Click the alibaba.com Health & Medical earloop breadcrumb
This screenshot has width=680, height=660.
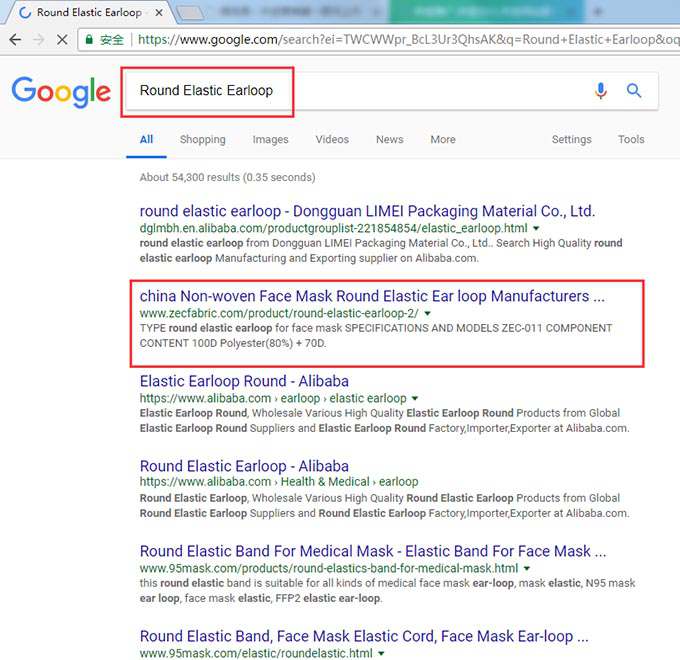tap(279, 482)
